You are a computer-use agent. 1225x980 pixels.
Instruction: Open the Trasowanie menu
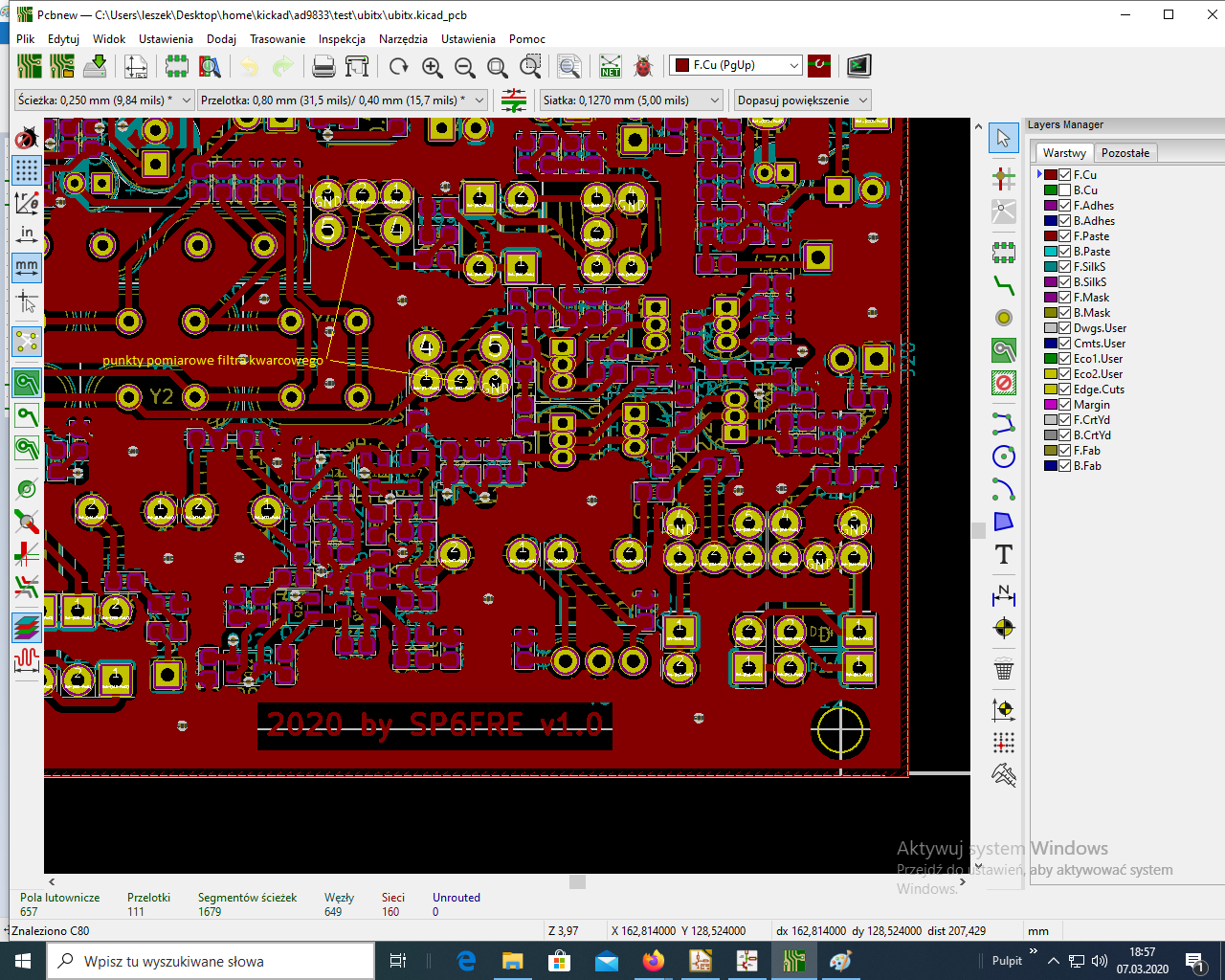(277, 39)
